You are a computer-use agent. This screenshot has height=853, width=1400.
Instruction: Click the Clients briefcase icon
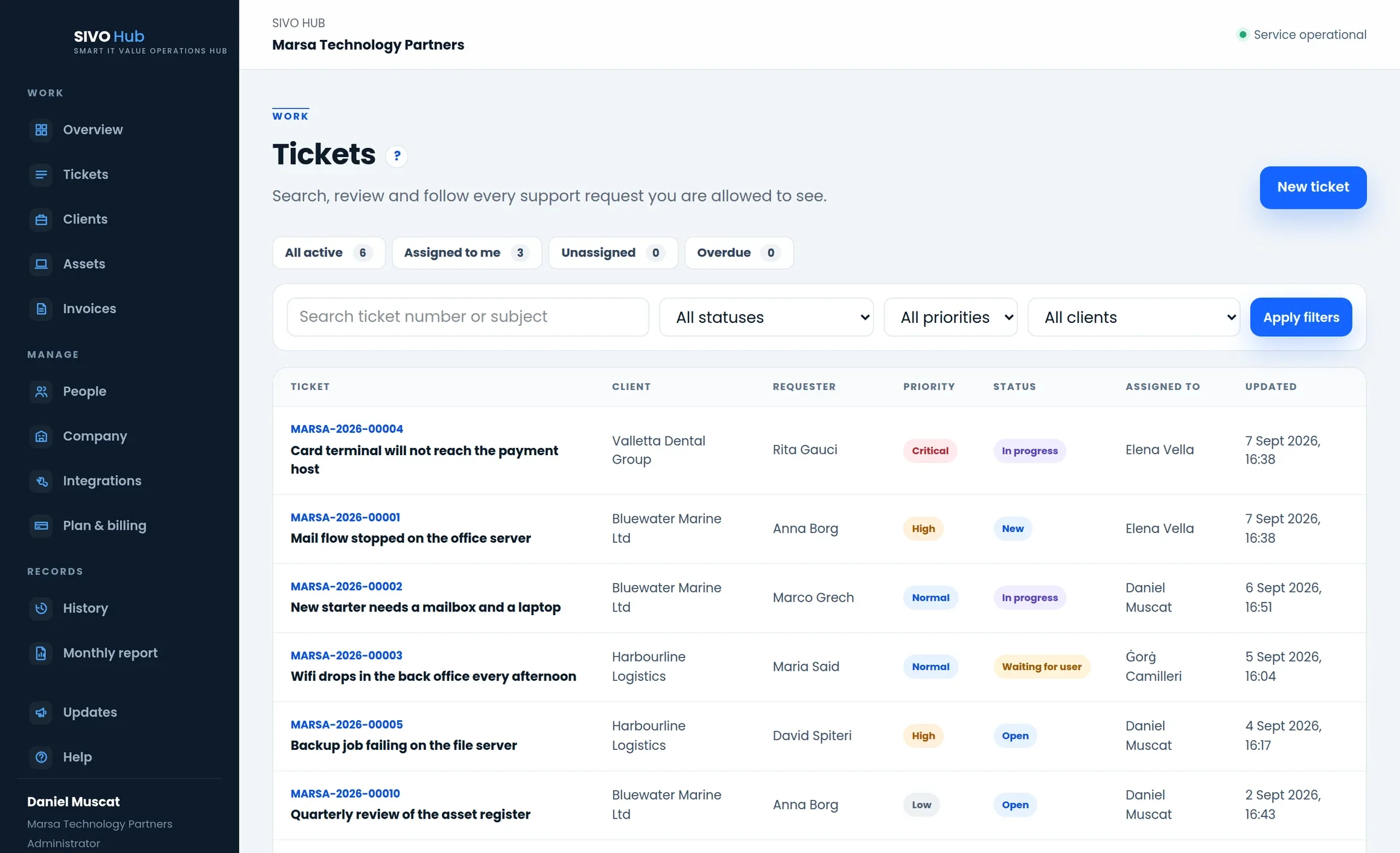(x=41, y=219)
